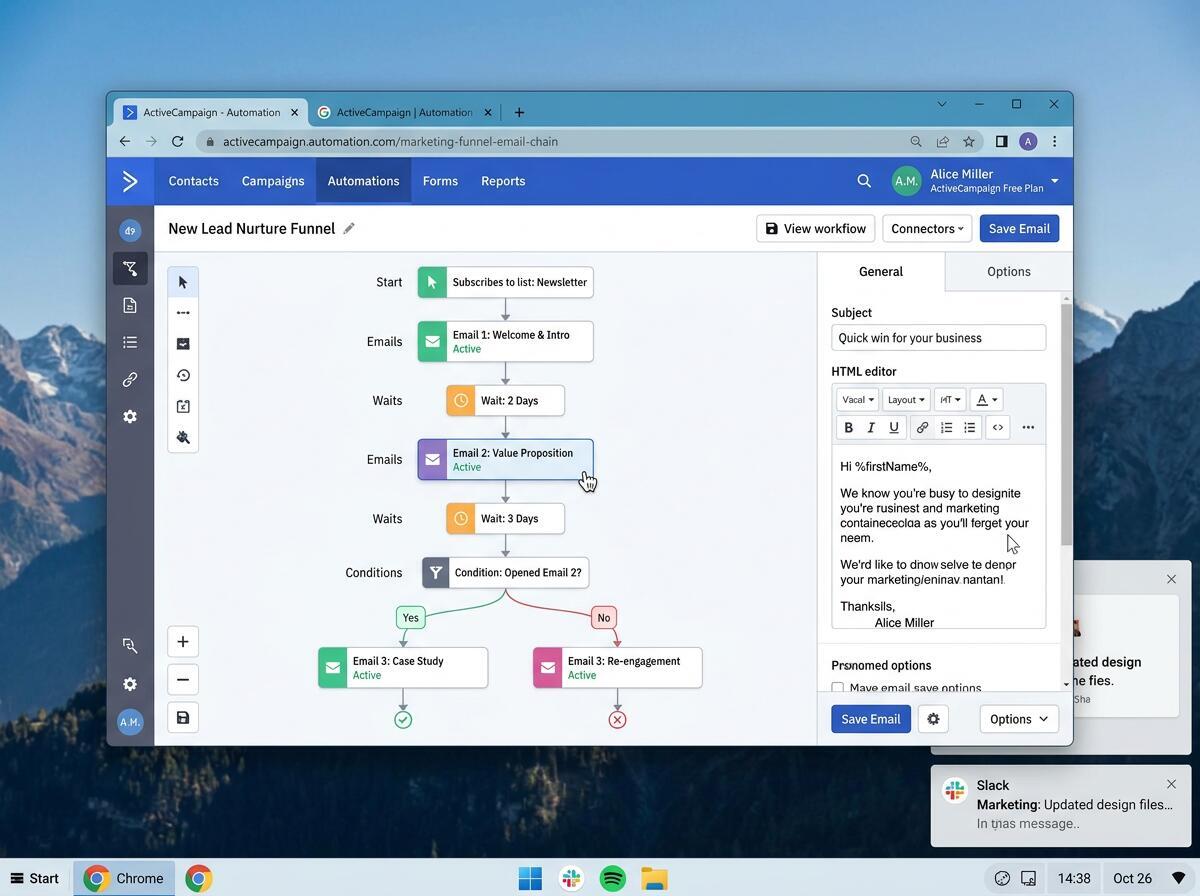Viewport: 1200px width, 896px height.
Task: Edit the funnel name with pencil icon
Action: (349, 229)
